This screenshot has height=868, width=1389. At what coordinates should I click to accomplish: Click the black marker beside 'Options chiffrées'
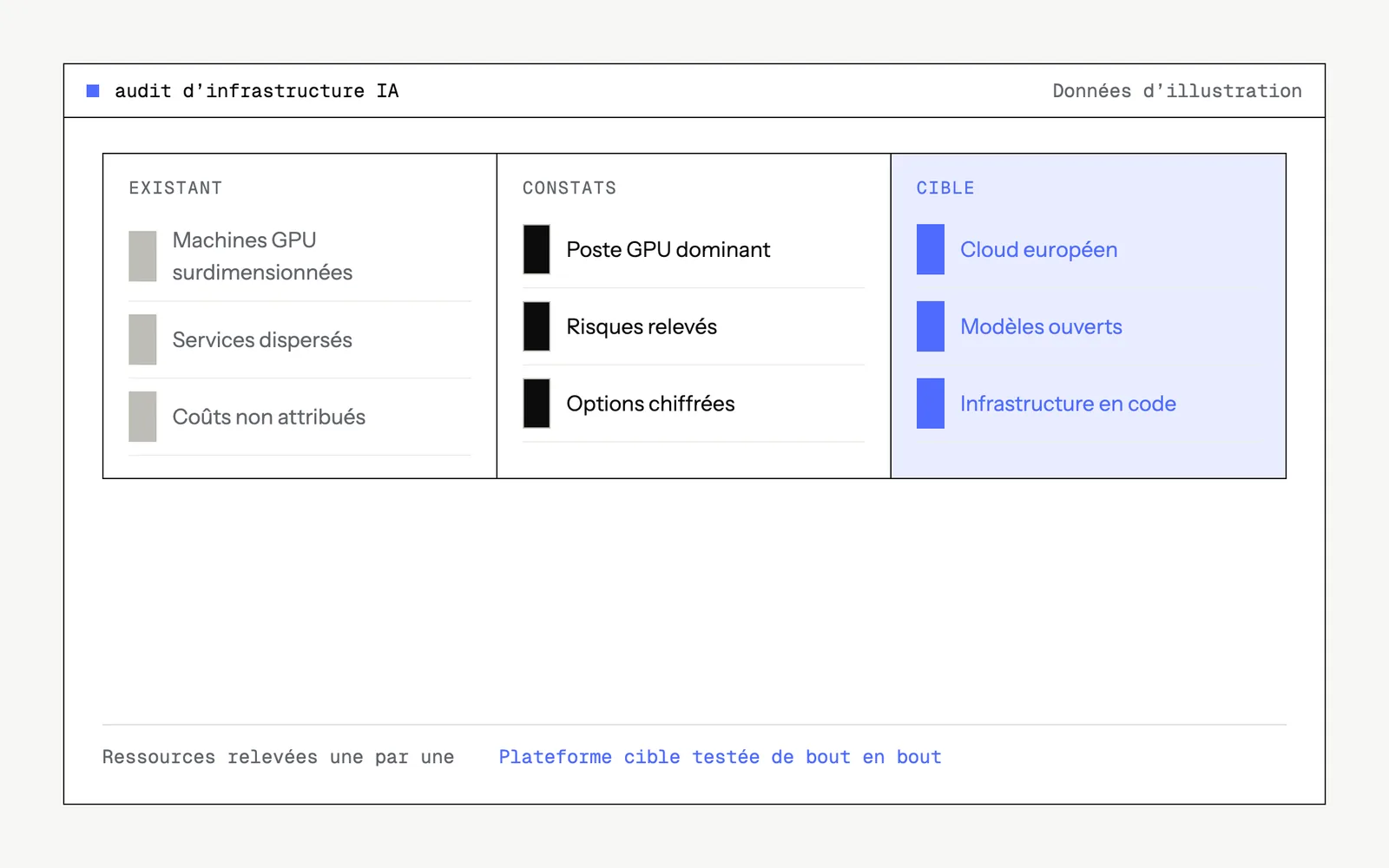pyautogui.click(x=537, y=404)
